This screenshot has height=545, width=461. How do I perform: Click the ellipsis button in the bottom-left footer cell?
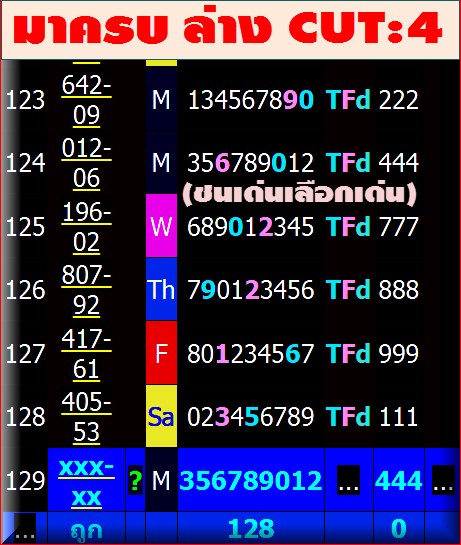[x=25, y=528]
